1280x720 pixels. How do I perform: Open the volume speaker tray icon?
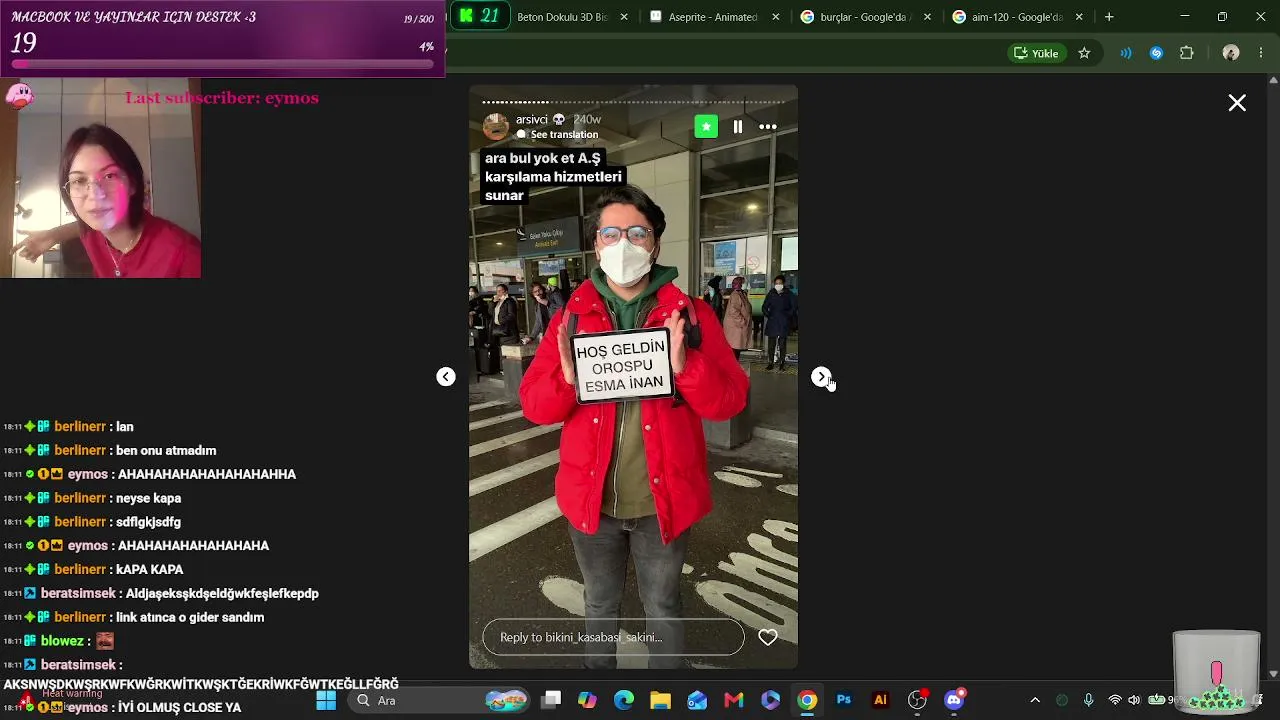(1134, 700)
